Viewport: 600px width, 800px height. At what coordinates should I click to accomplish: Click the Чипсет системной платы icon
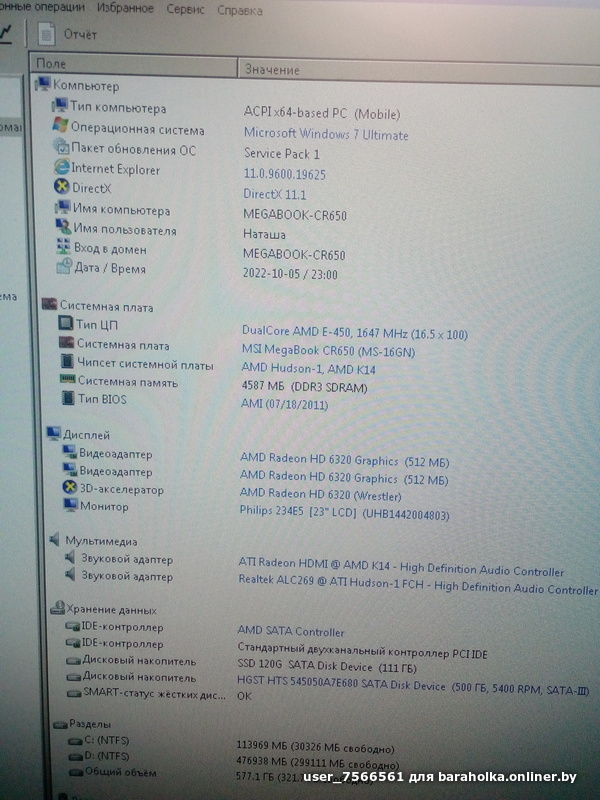click(67, 362)
